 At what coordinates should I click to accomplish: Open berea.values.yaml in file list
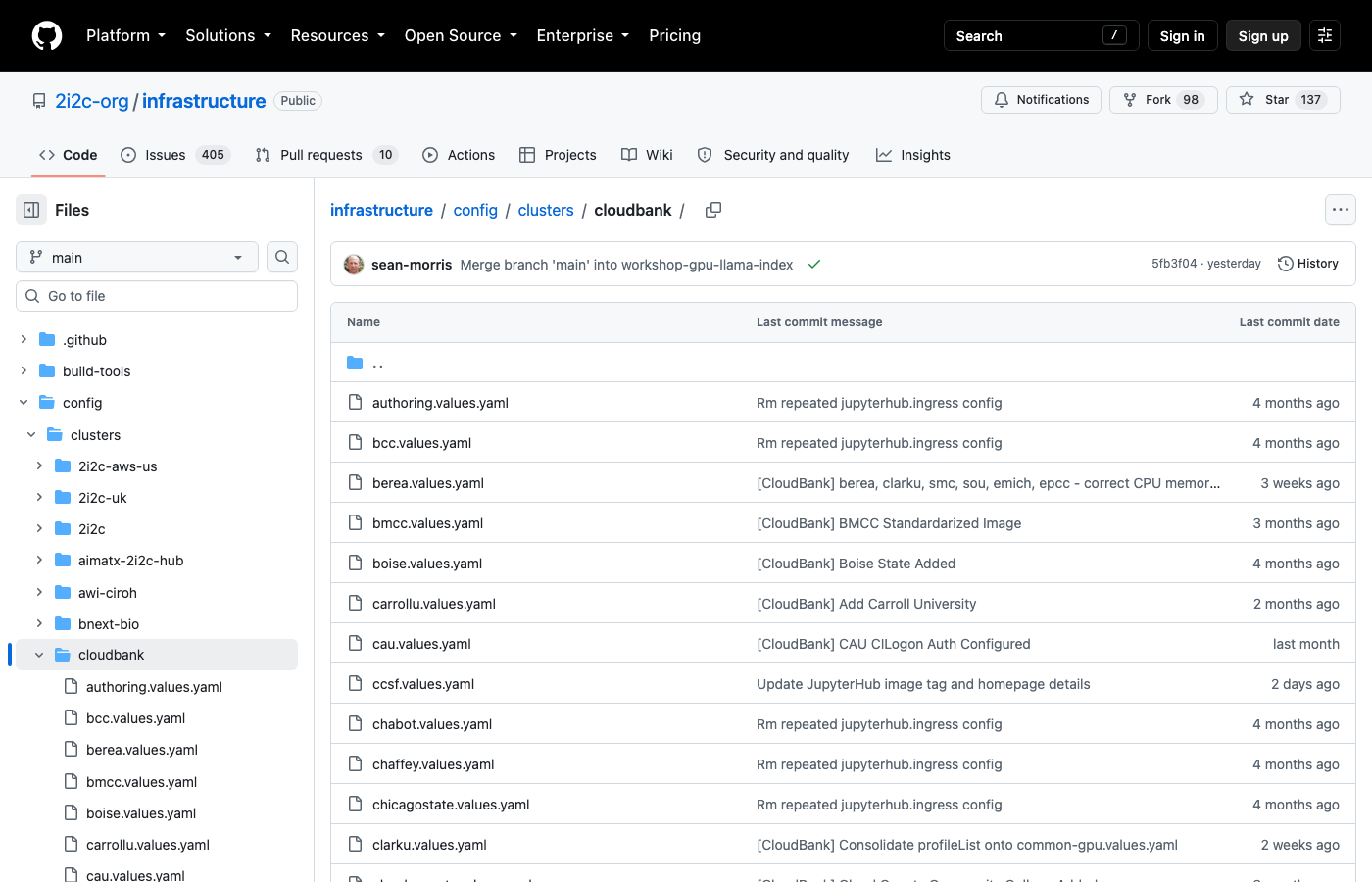(428, 483)
